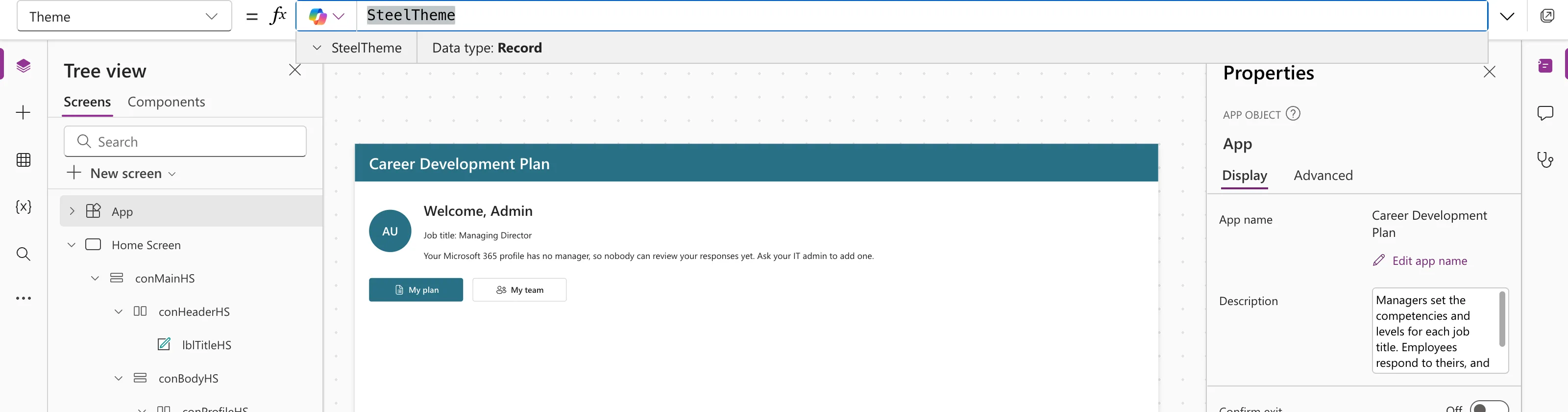Open the Variables icon in sidebar
Screen dimensions: 1568x412
[23, 206]
